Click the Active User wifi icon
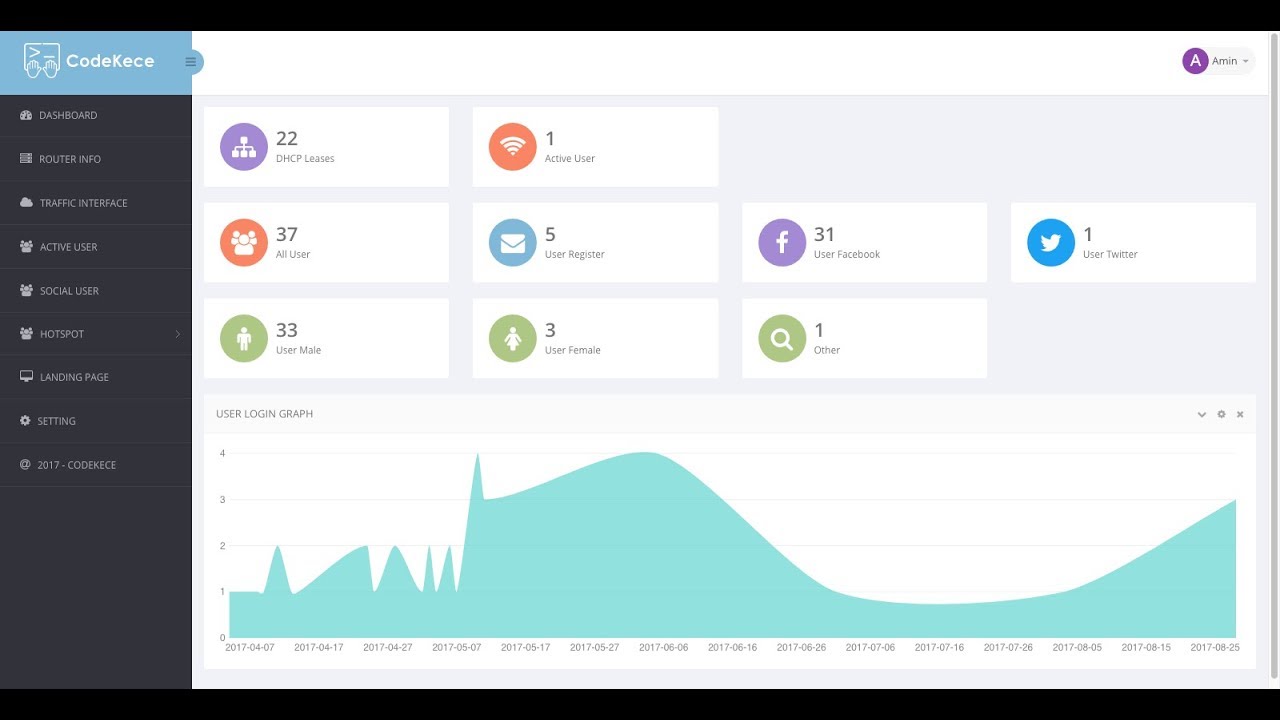The image size is (1280, 720). (x=513, y=147)
